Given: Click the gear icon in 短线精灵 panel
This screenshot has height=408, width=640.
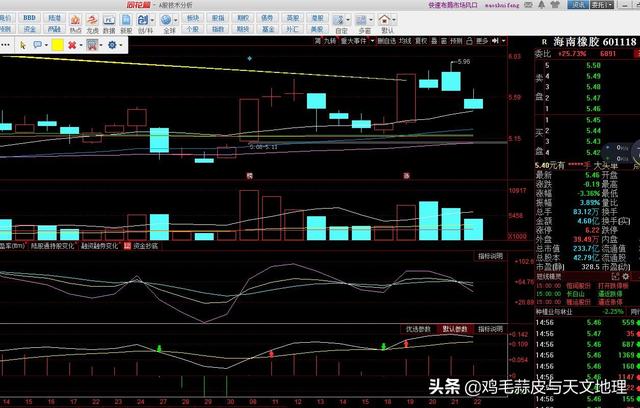Looking at the screenshot, I should click(625, 277).
